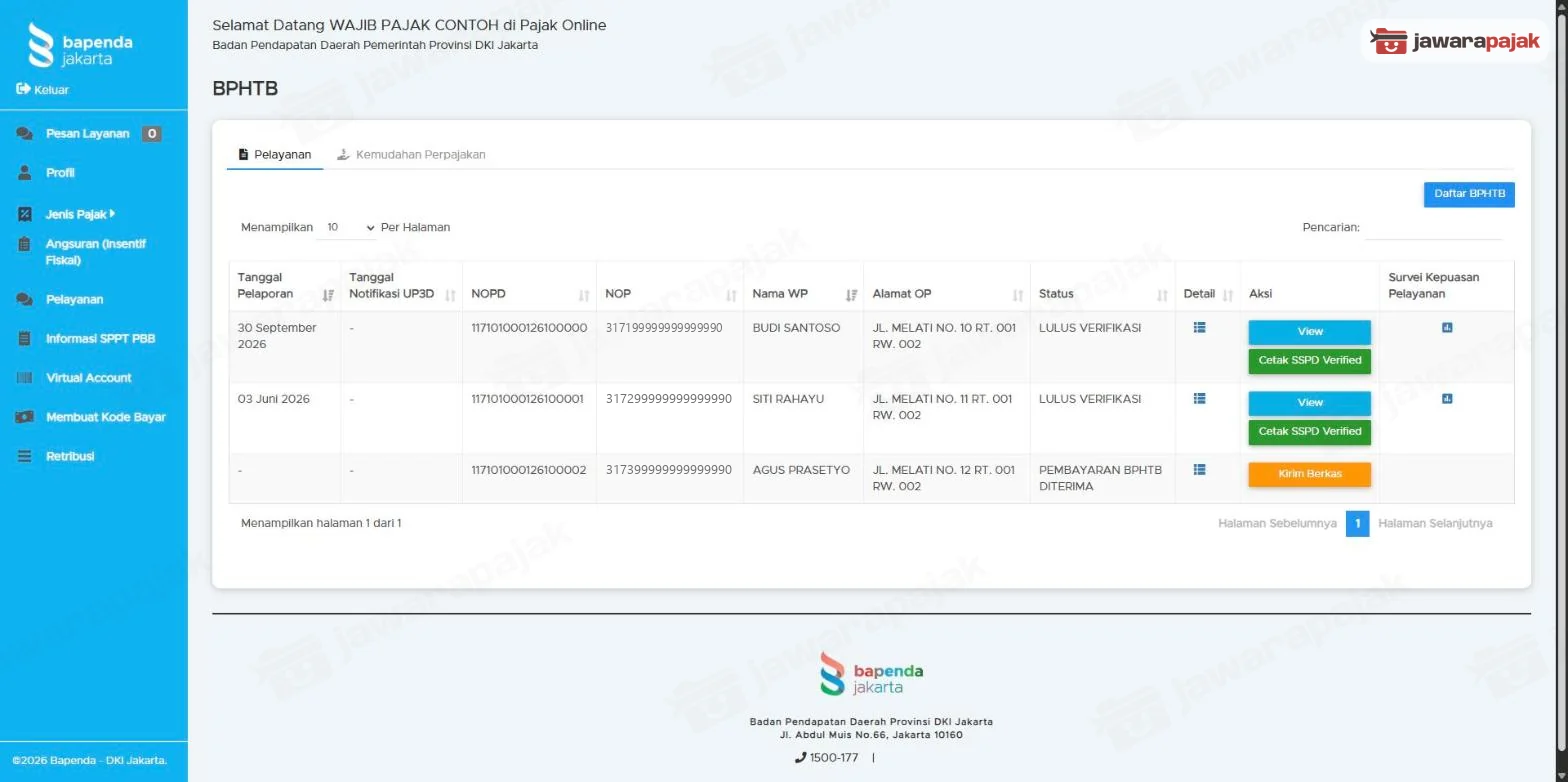This screenshot has height=782, width=1568.
Task: Click the Virtual Account barcode icon
Action: (25, 378)
